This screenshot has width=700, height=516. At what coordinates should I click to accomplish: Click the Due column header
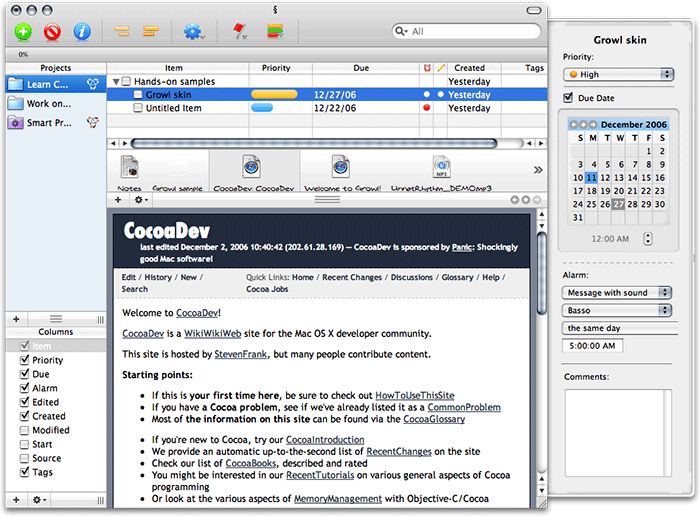click(x=366, y=68)
